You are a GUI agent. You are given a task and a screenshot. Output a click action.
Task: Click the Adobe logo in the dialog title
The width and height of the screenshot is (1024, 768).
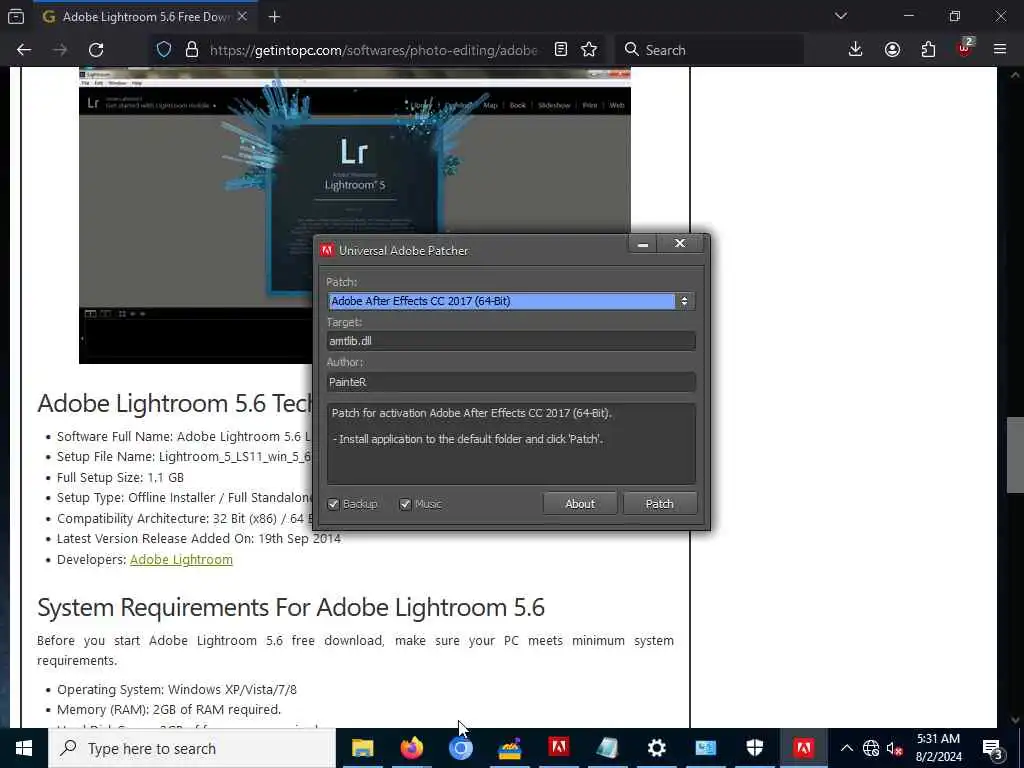point(327,250)
